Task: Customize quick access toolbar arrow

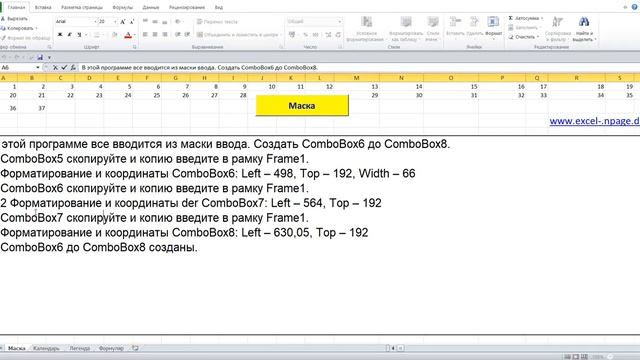Action: tap(49, 58)
